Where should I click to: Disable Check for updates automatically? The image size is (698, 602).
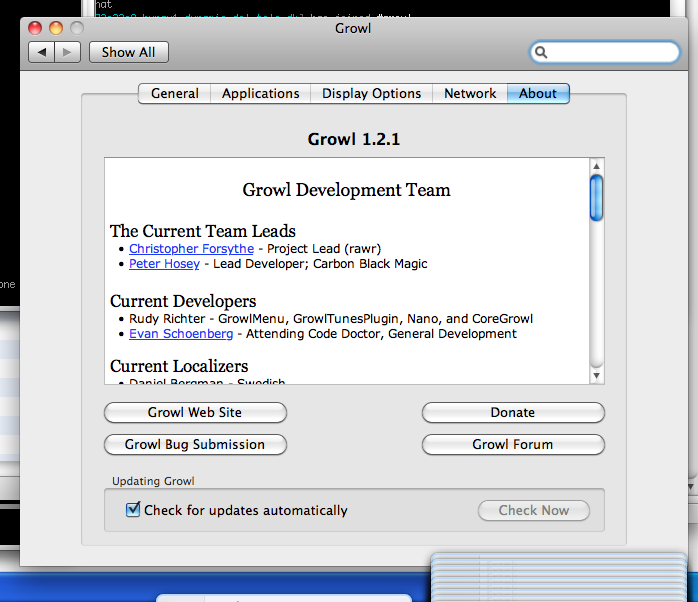(x=133, y=510)
